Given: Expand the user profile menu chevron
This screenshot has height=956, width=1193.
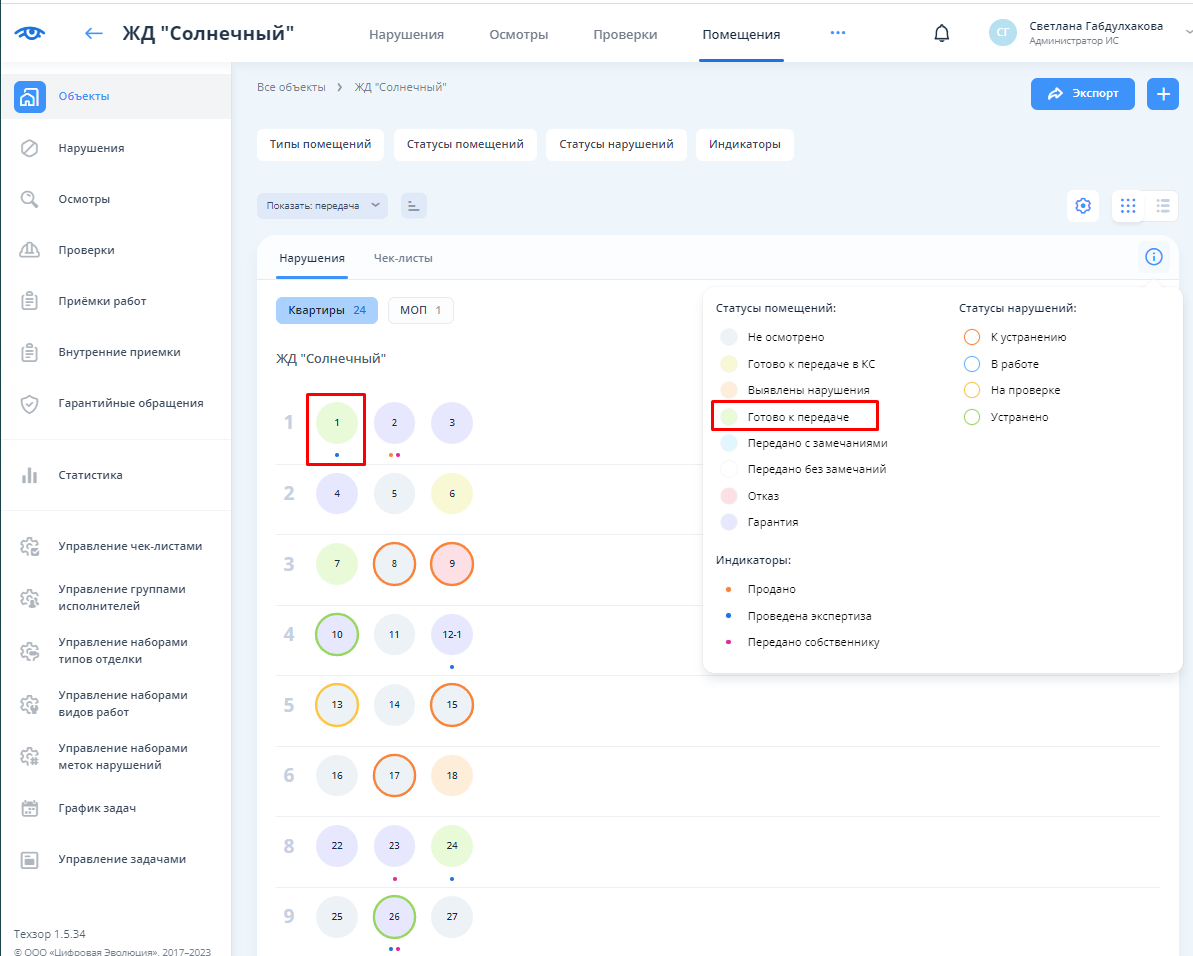Looking at the screenshot, I should 1188,33.
